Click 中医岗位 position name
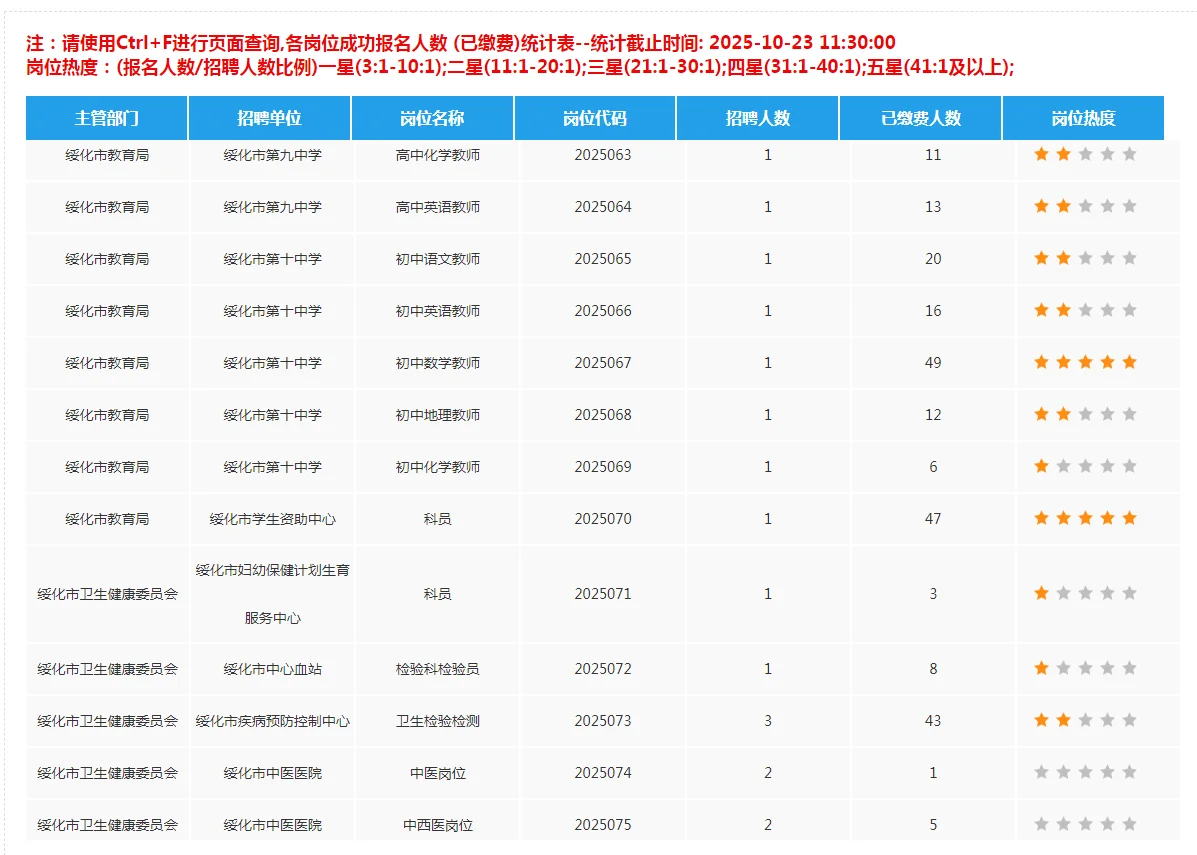This screenshot has width=1197, height=855. point(437,773)
